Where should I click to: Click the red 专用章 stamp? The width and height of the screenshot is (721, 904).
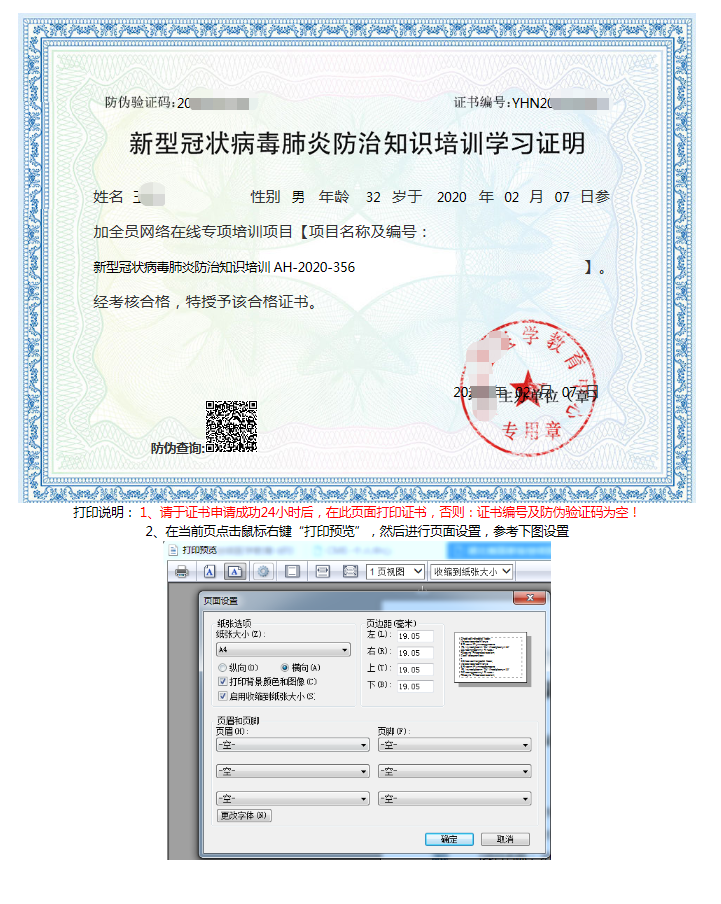pyautogui.click(x=529, y=388)
